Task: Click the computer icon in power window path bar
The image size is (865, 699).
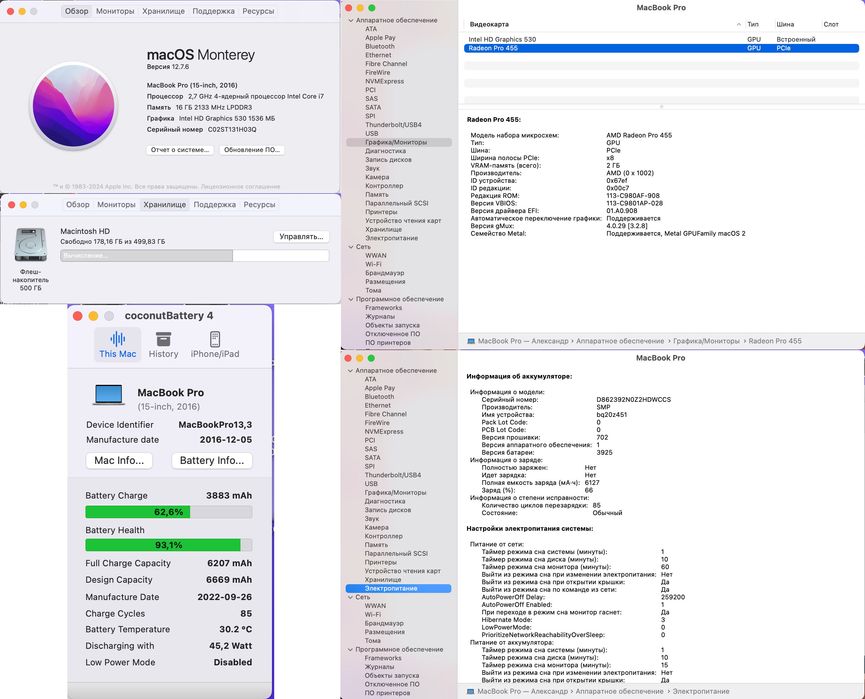Action: pyautogui.click(x=470, y=691)
